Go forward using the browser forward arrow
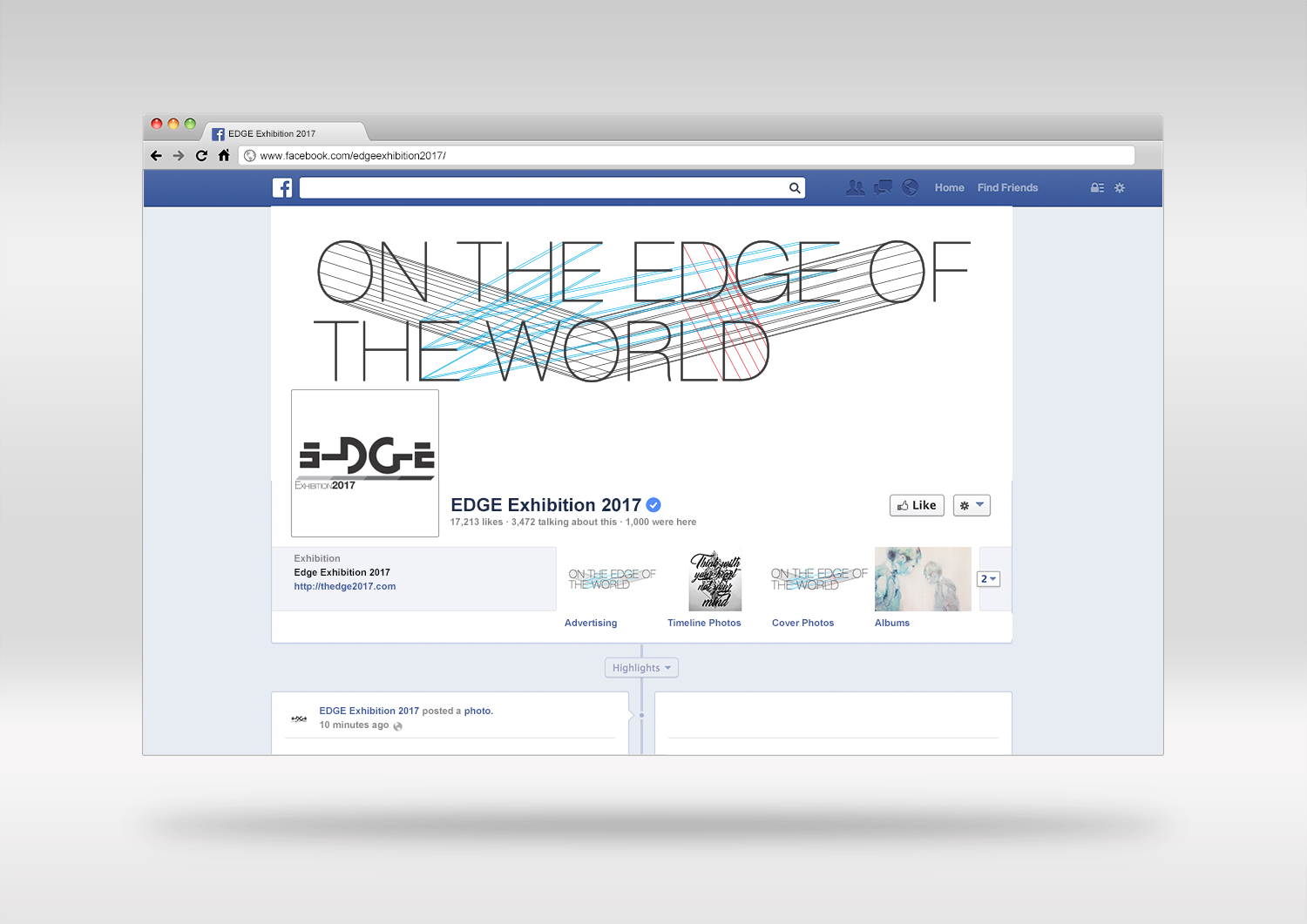The width and height of the screenshot is (1307, 924). tap(179, 156)
